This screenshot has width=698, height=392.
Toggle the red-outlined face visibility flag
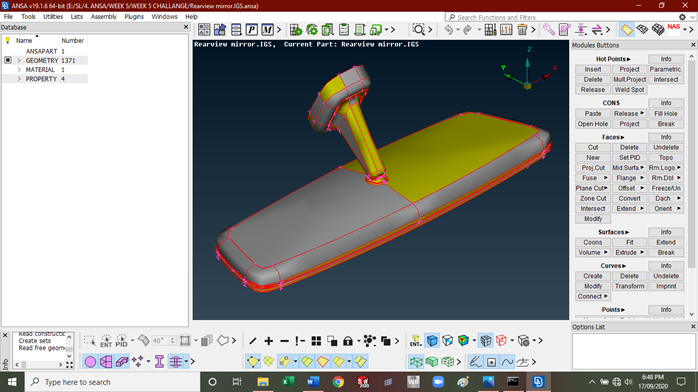click(322, 362)
